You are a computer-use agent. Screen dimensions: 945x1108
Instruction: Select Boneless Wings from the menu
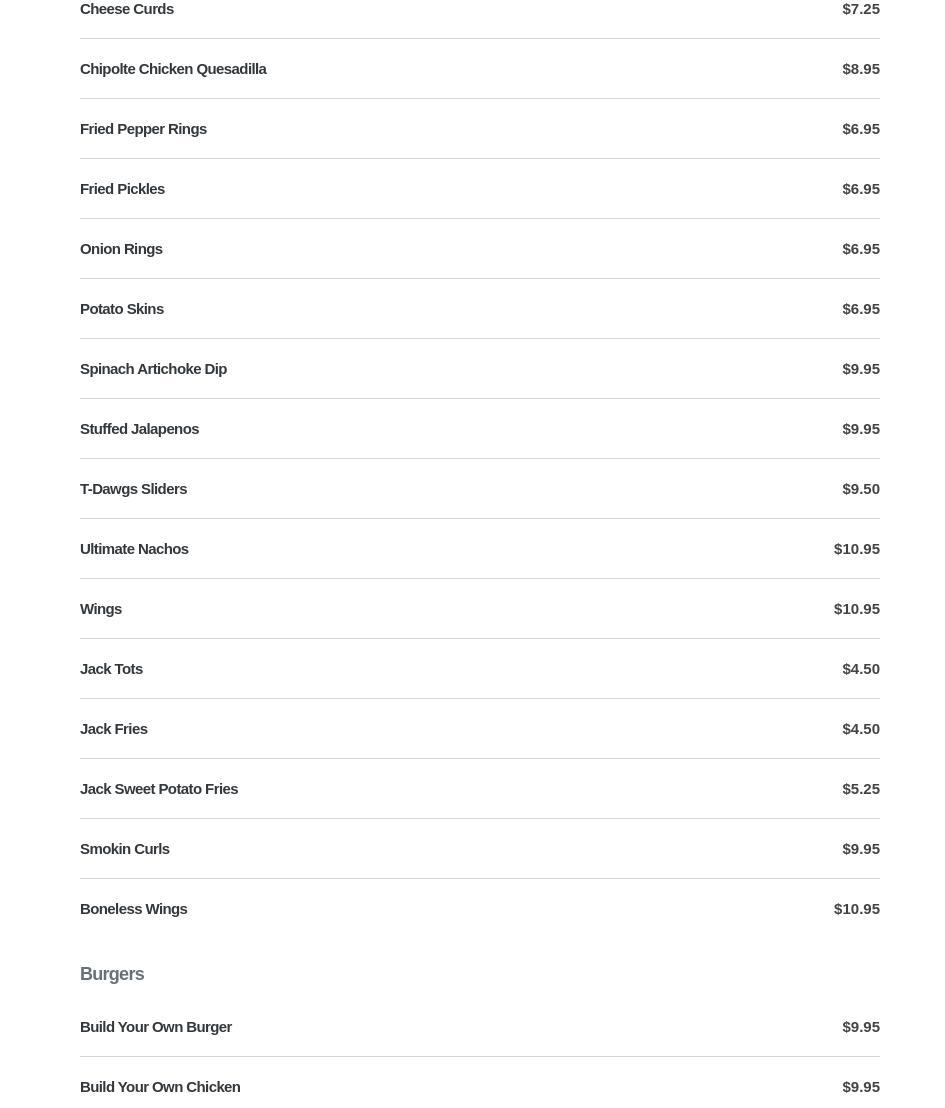134,909
